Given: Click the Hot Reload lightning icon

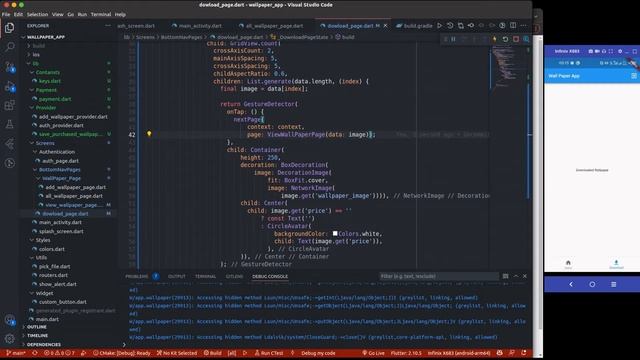Looking at the screenshot, I should click(495, 39).
